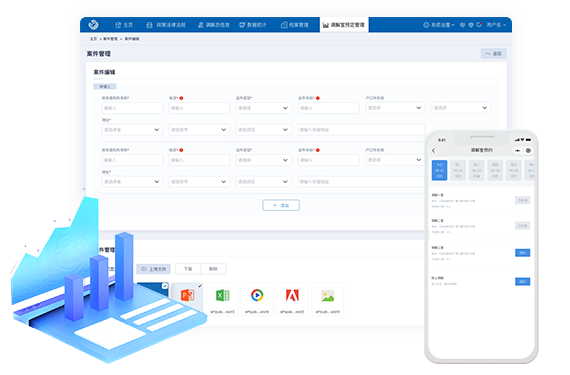Click the app logo in top navigation bar
This screenshot has width=570, height=375.
click(93, 25)
